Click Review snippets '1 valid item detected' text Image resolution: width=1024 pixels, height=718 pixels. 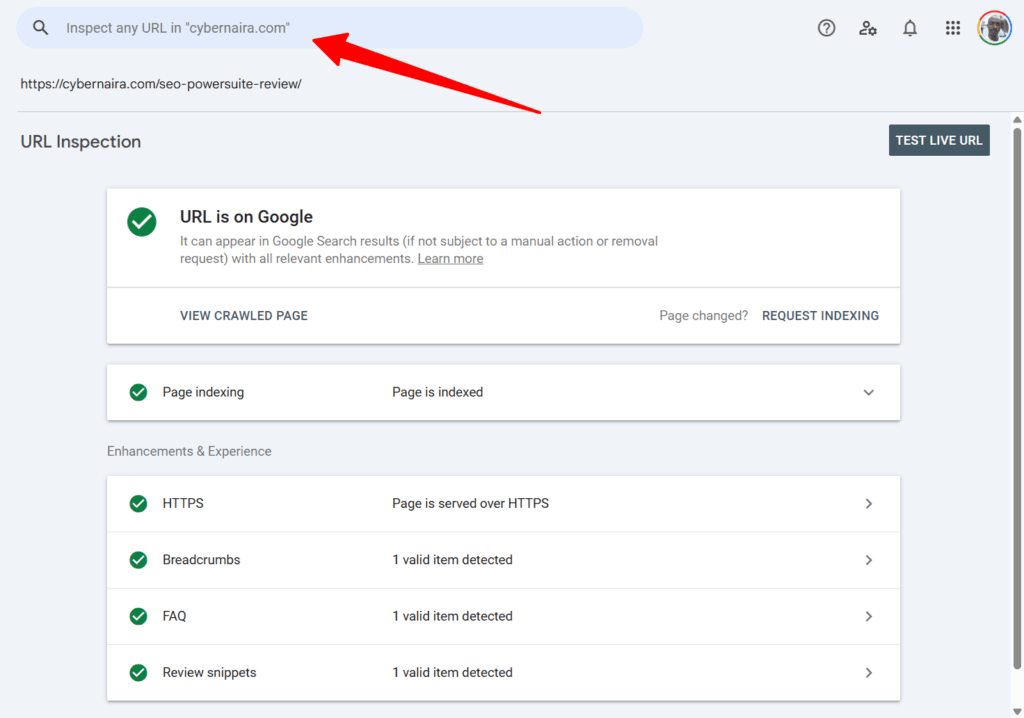coord(452,672)
